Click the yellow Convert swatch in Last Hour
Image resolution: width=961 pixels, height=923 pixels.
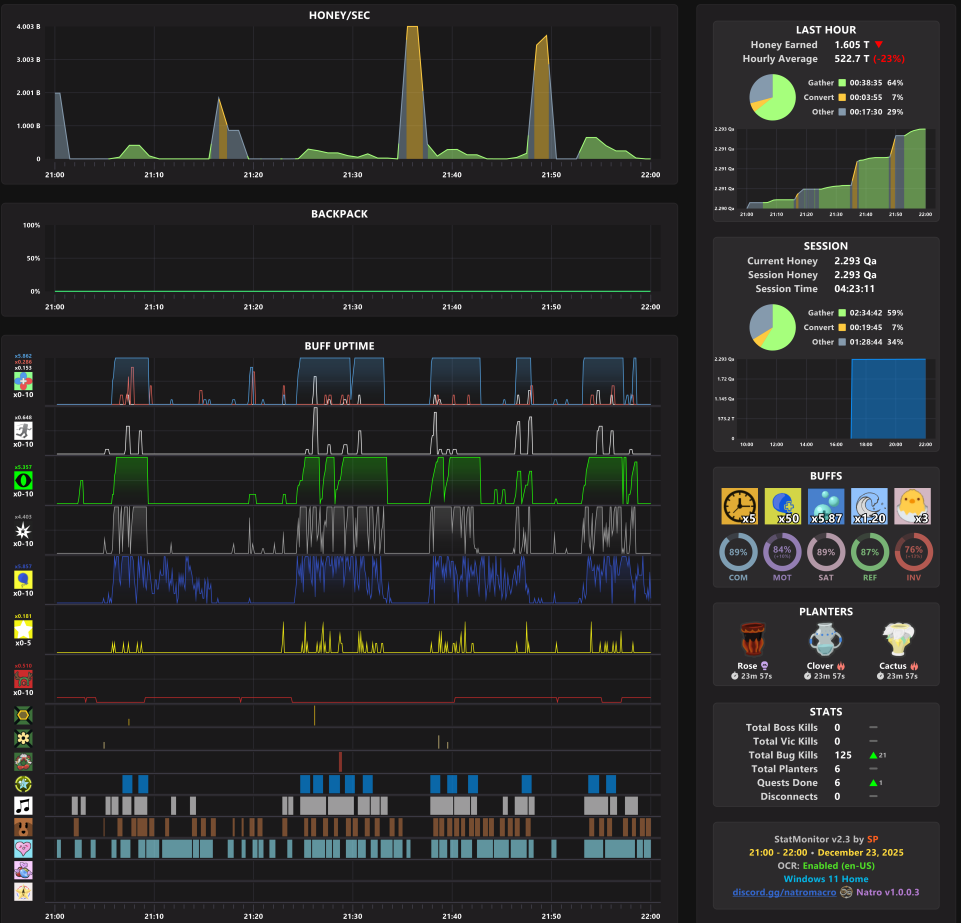click(x=842, y=97)
